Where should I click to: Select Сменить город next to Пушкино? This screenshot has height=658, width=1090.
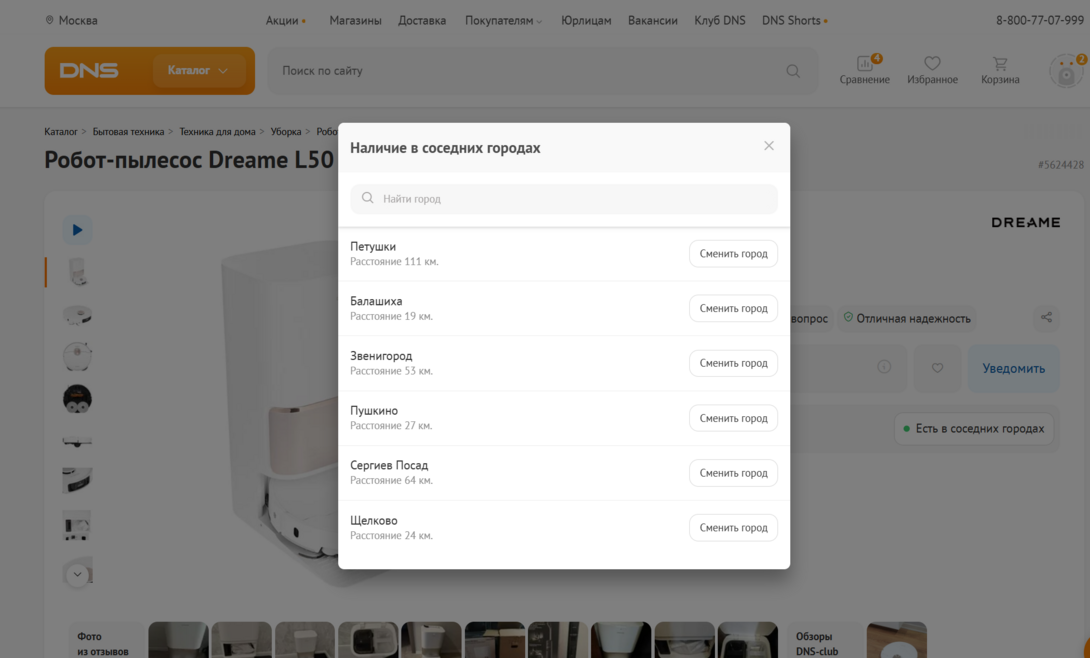click(x=733, y=418)
